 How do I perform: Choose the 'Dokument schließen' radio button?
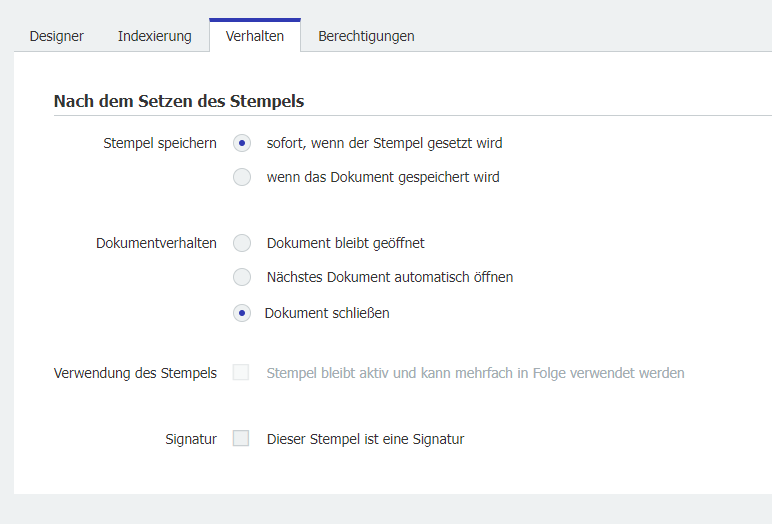[x=242, y=313]
